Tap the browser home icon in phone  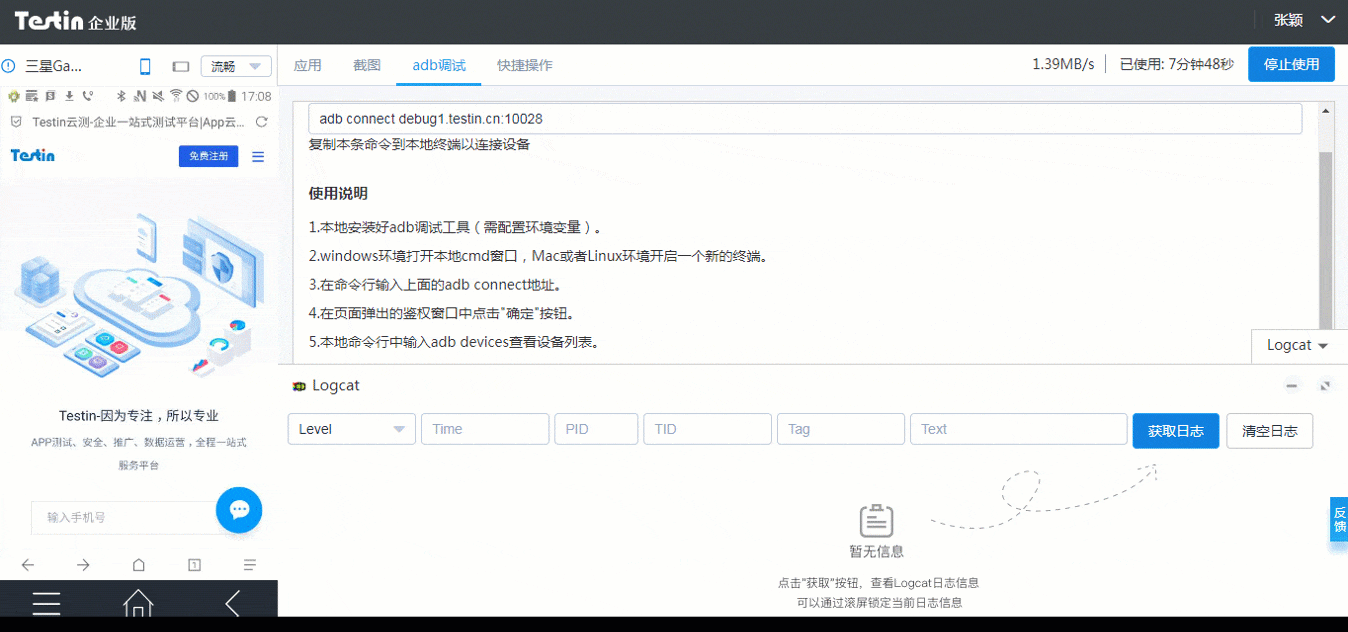click(139, 565)
